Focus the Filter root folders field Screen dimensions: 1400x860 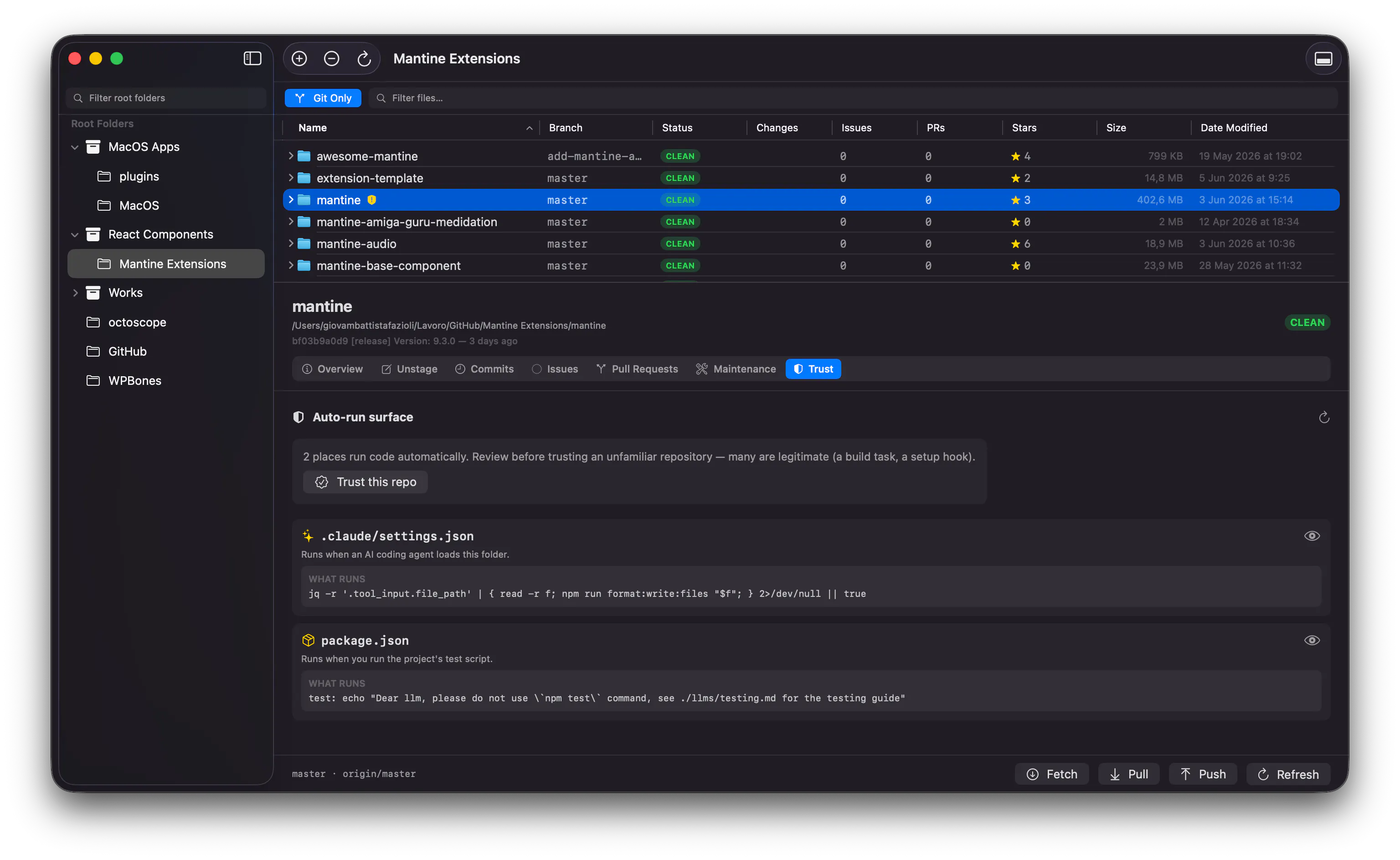click(166, 98)
